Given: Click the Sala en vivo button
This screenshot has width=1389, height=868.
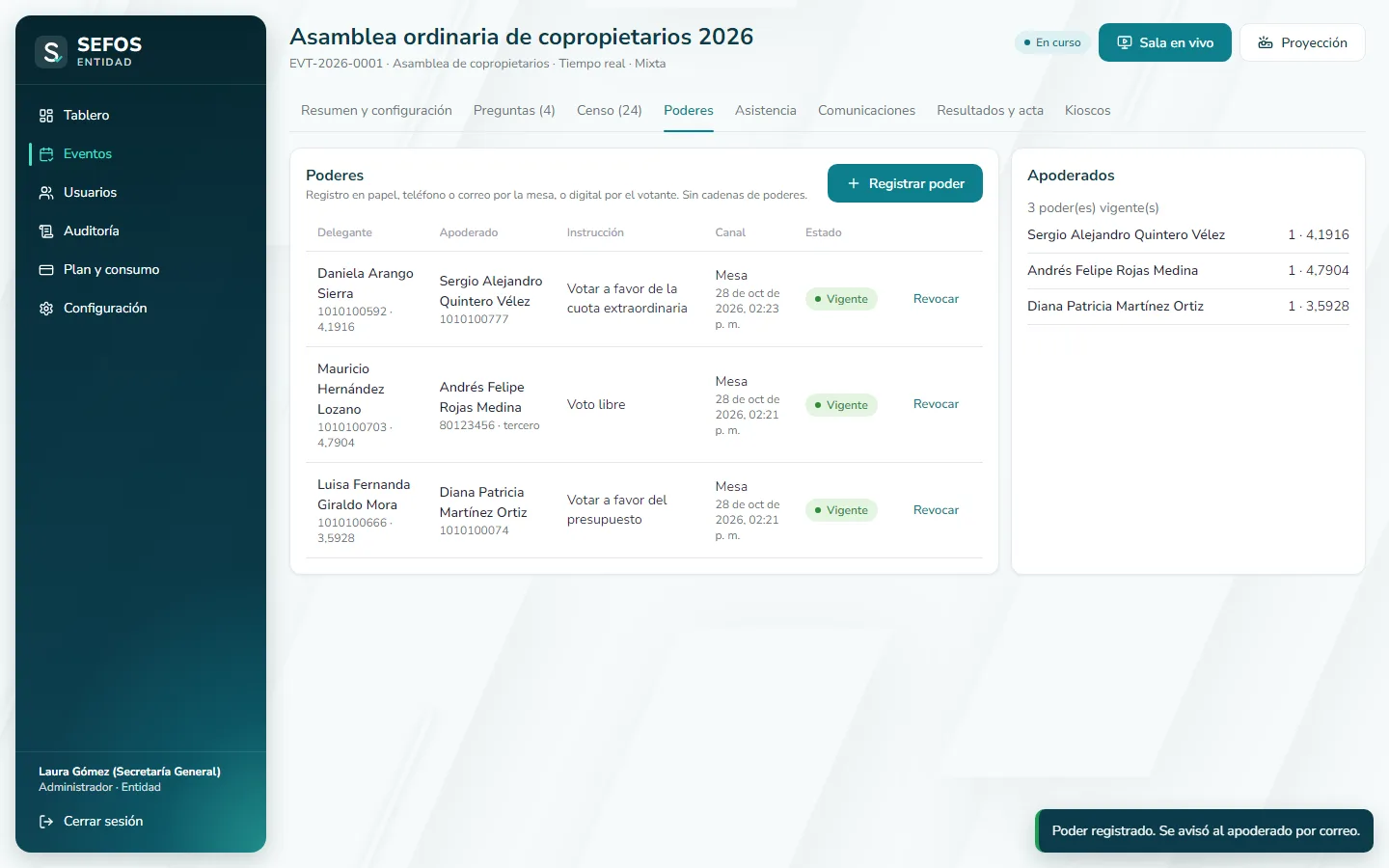Looking at the screenshot, I should 1165,42.
